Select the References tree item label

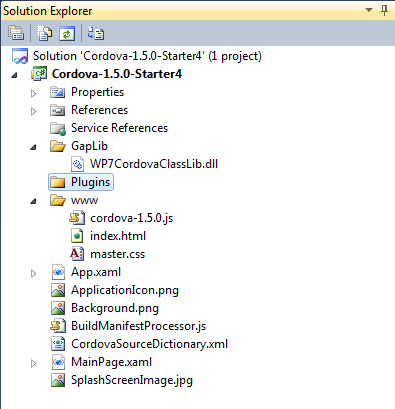click(99, 110)
